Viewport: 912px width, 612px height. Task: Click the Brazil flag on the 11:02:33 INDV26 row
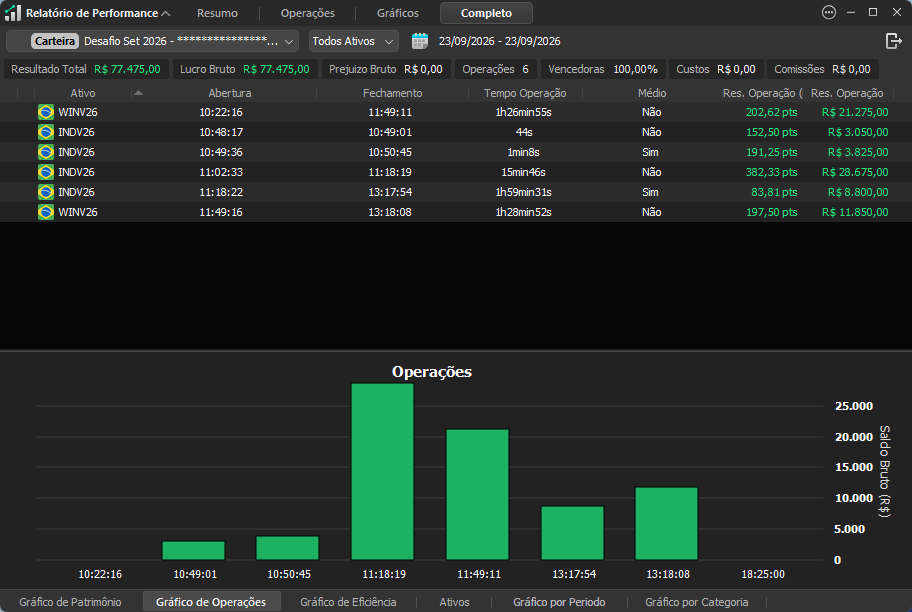click(x=46, y=172)
